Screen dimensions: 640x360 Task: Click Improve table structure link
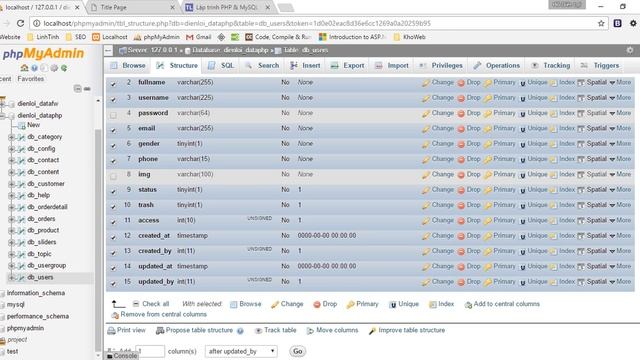pos(407,331)
